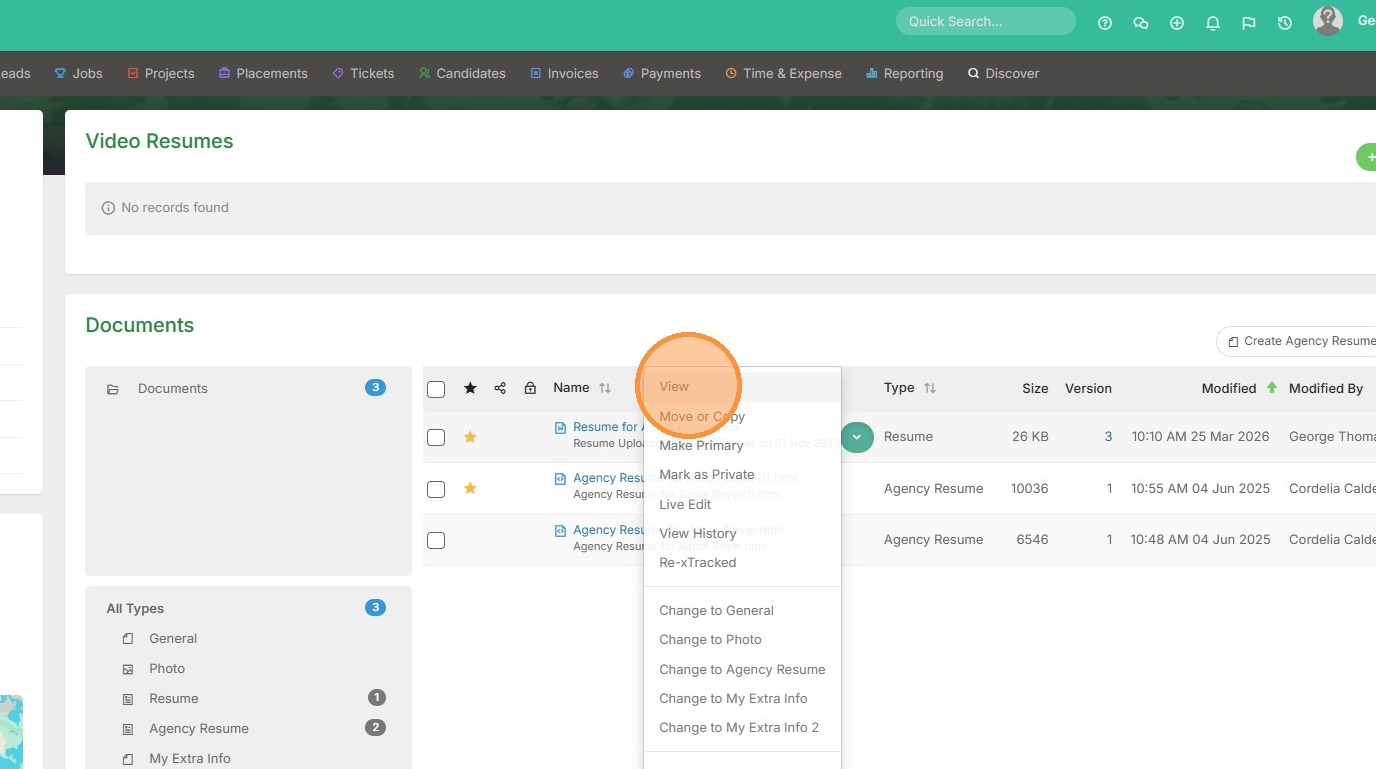Go to the Placements tab
1376x769 pixels.
[263, 73]
